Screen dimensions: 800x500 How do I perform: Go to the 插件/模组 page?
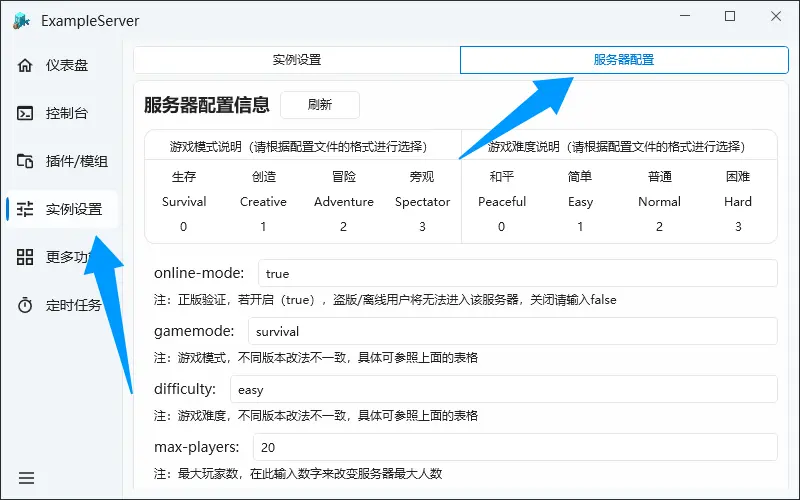[x=62, y=161]
